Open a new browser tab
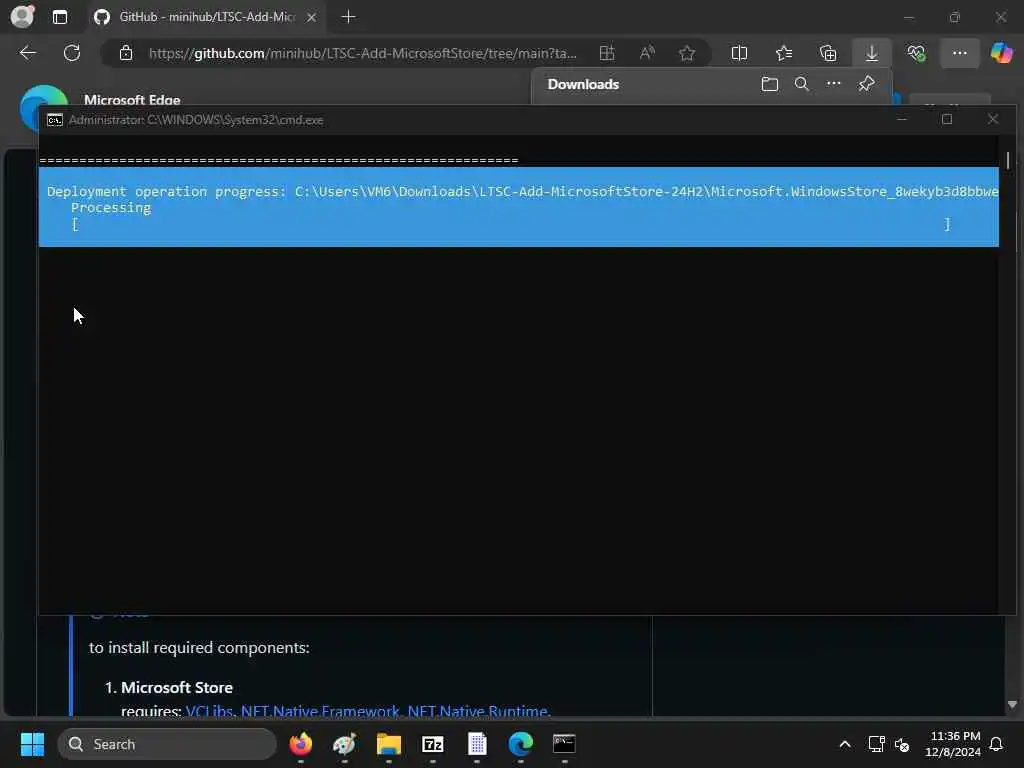The width and height of the screenshot is (1024, 768). 349,17
